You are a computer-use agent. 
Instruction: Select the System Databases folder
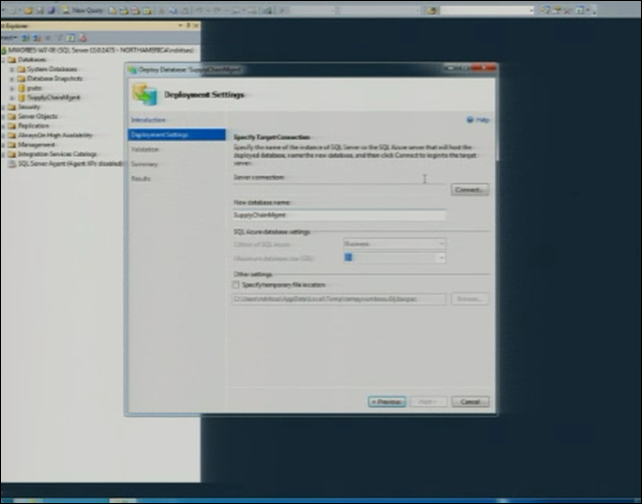coord(47,69)
